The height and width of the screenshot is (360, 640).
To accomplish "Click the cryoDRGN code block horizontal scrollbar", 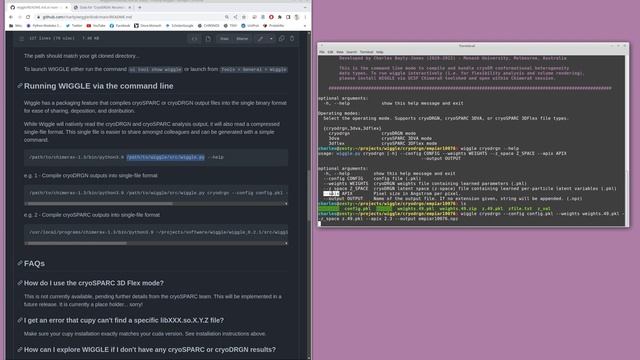I will click(x=100, y=204).
